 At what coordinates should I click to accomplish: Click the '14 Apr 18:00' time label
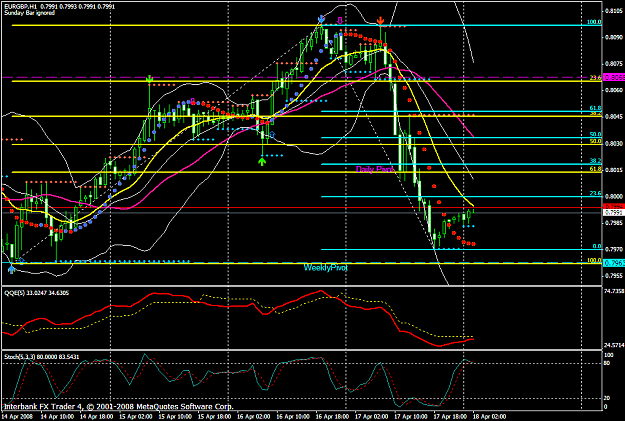pyautogui.click(x=96, y=417)
